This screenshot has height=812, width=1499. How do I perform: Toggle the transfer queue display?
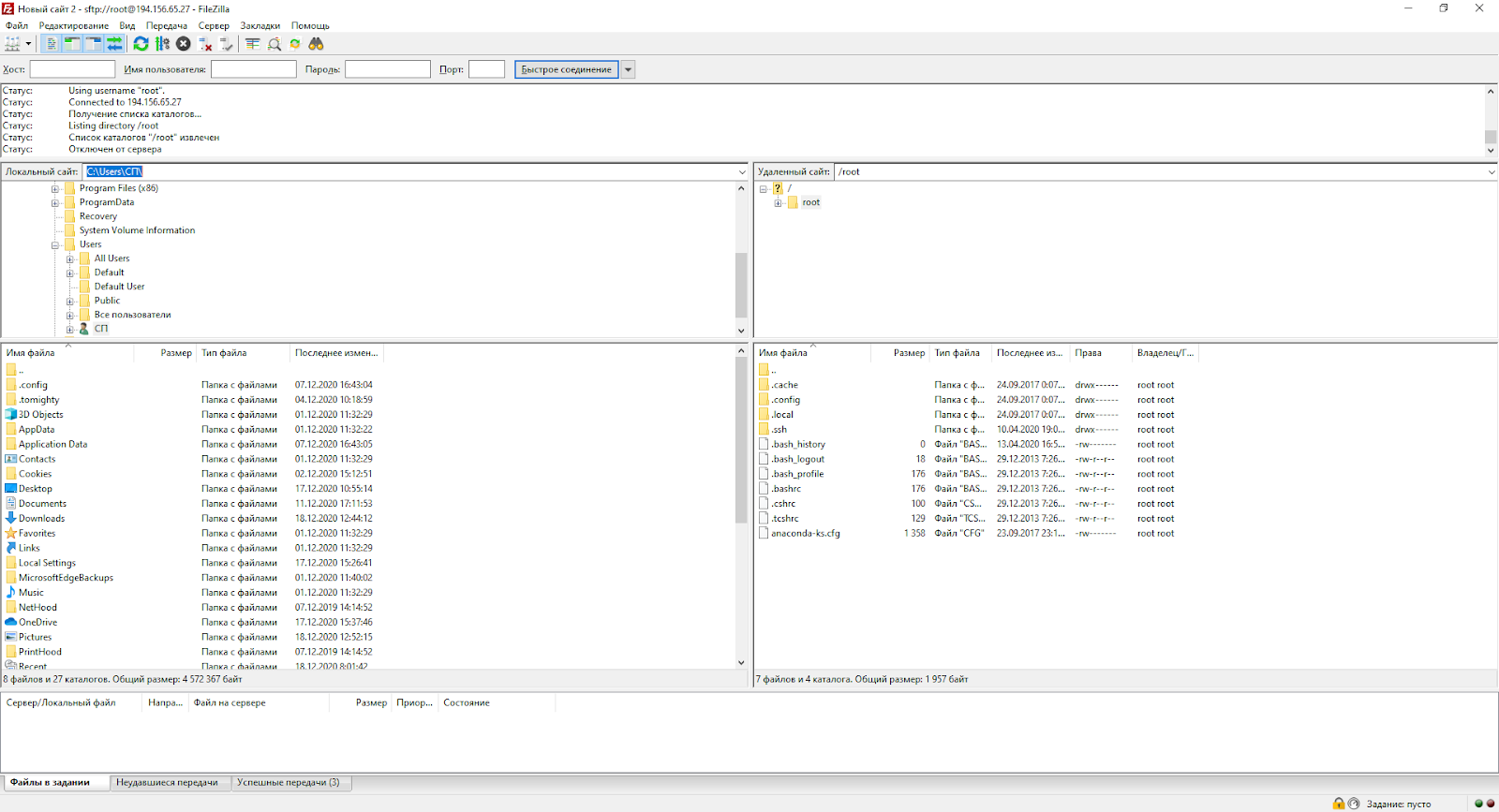click(114, 44)
